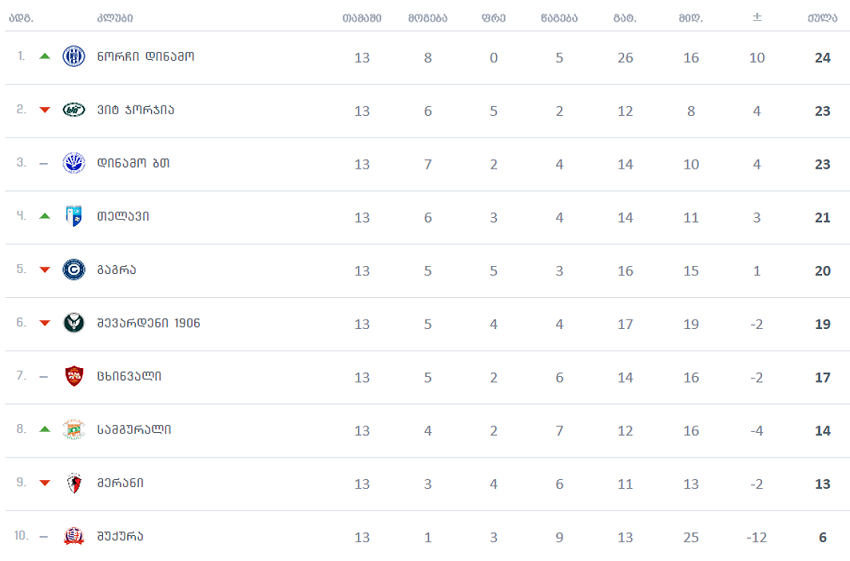The height and width of the screenshot is (561, 850).
Task: Sort by the მოგება column header
Action: (x=428, y=18)
